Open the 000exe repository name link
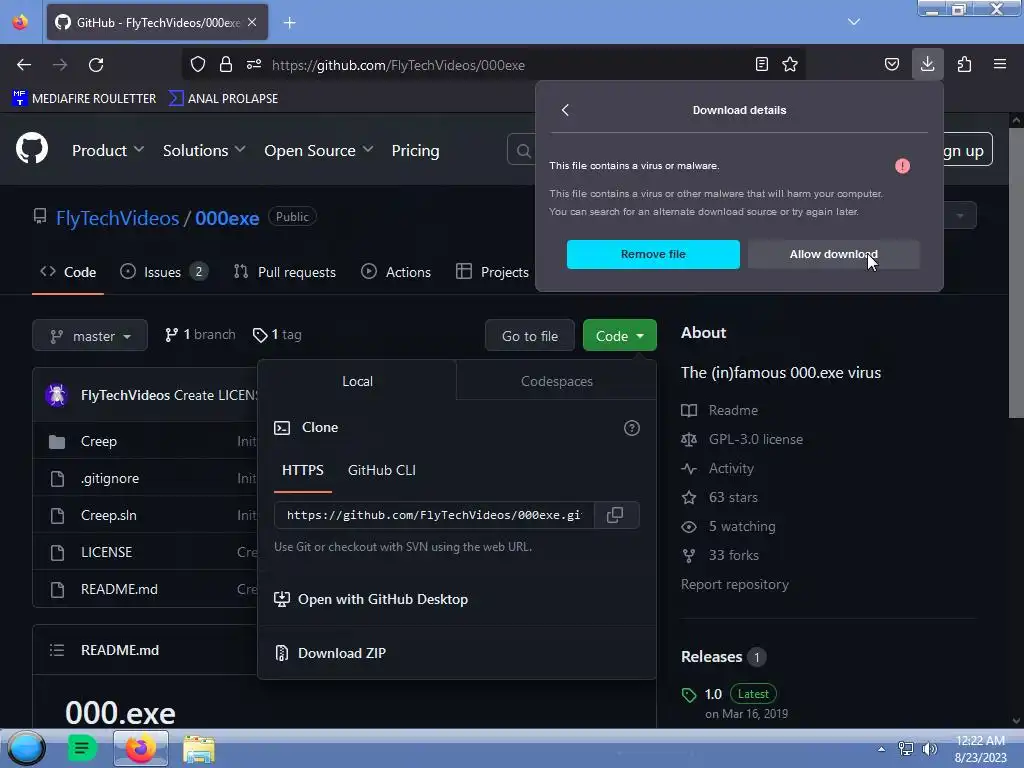The height and width of the screenshot is (768, 1024). click(x=227, y=218)
